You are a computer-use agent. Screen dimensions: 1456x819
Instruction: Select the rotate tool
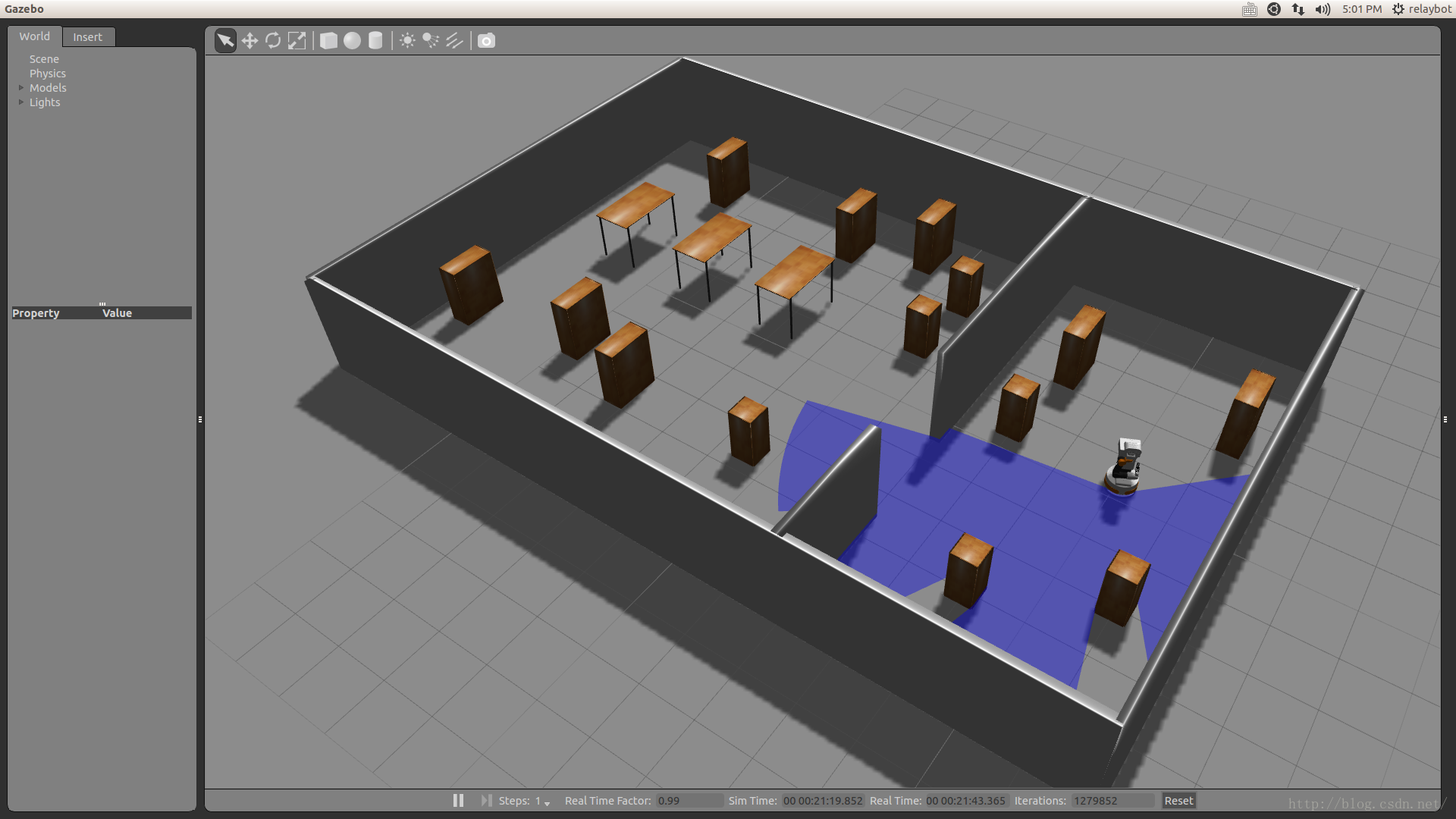273,40
